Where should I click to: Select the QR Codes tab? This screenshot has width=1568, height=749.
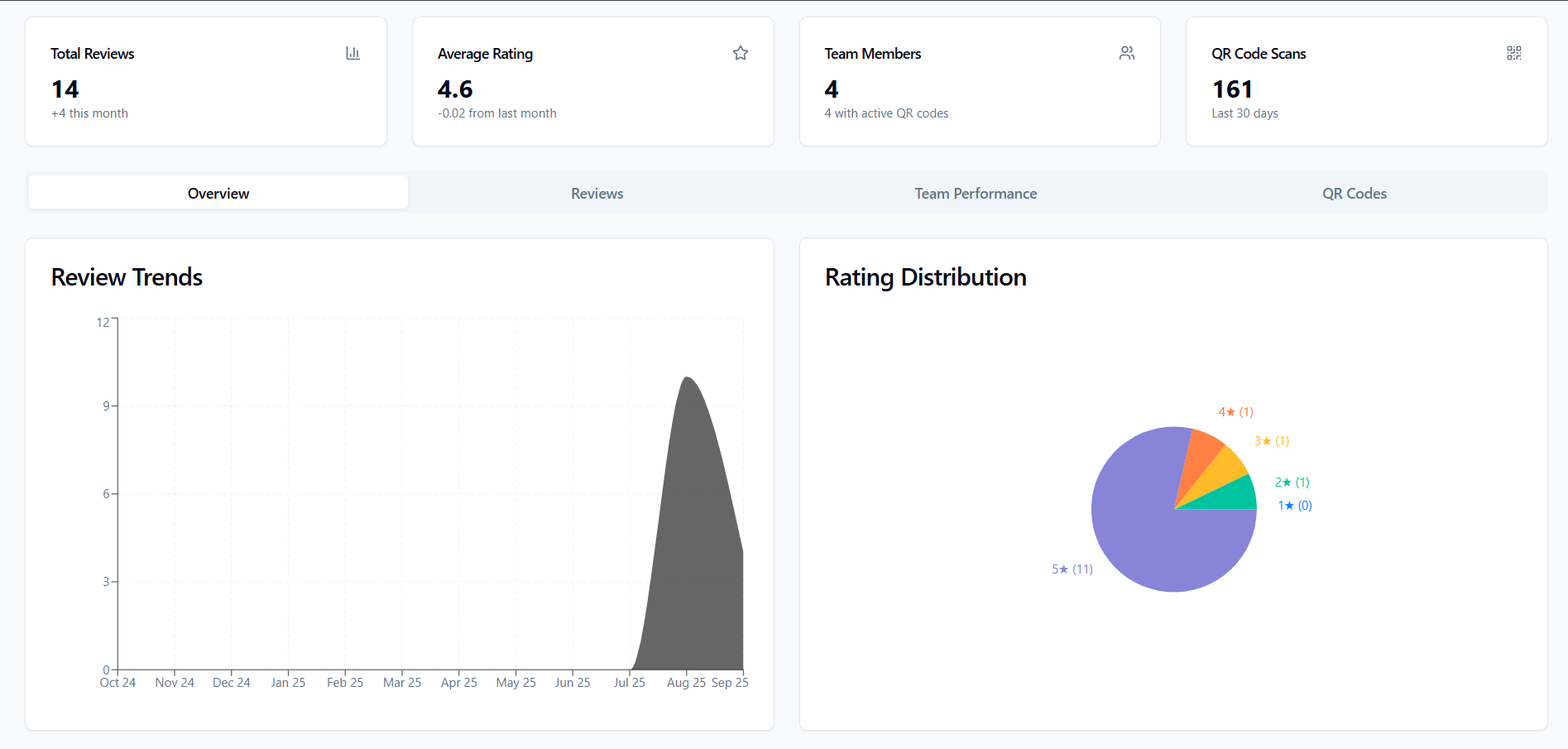(x=1354, y=193)
